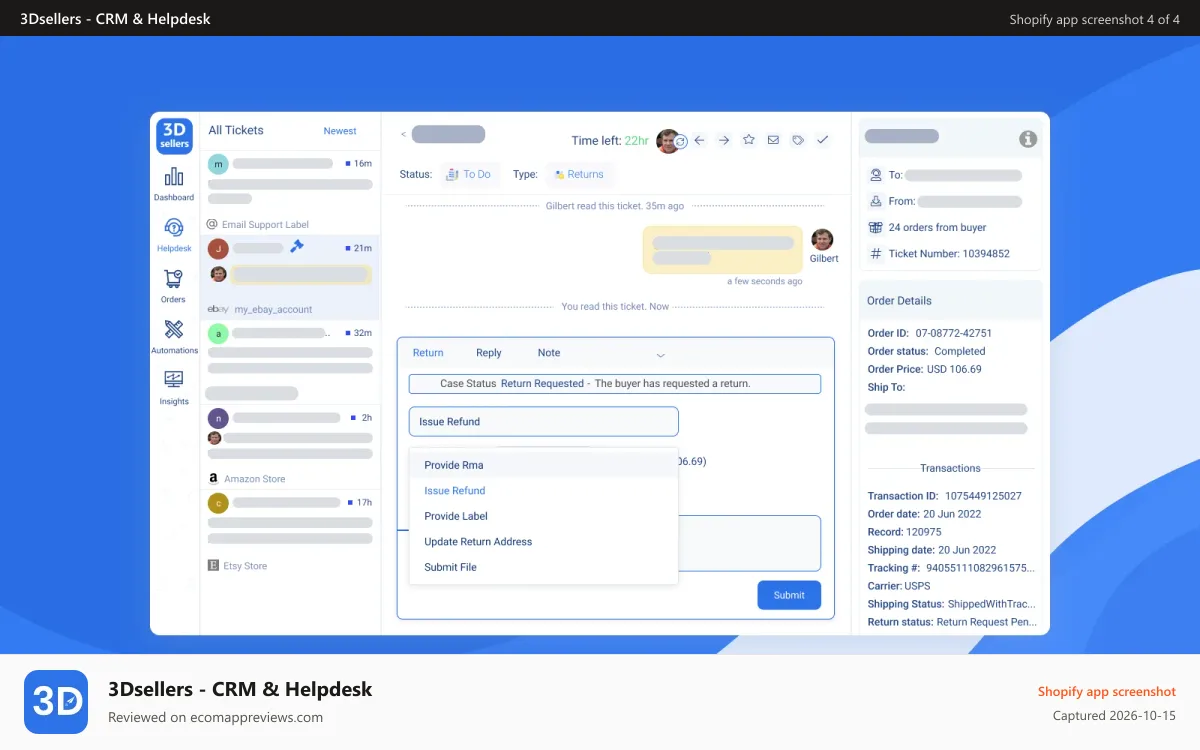Screen dimensions: 1200x750
Task: Choose Provide Rma from the list
Action: click(544, 465)
